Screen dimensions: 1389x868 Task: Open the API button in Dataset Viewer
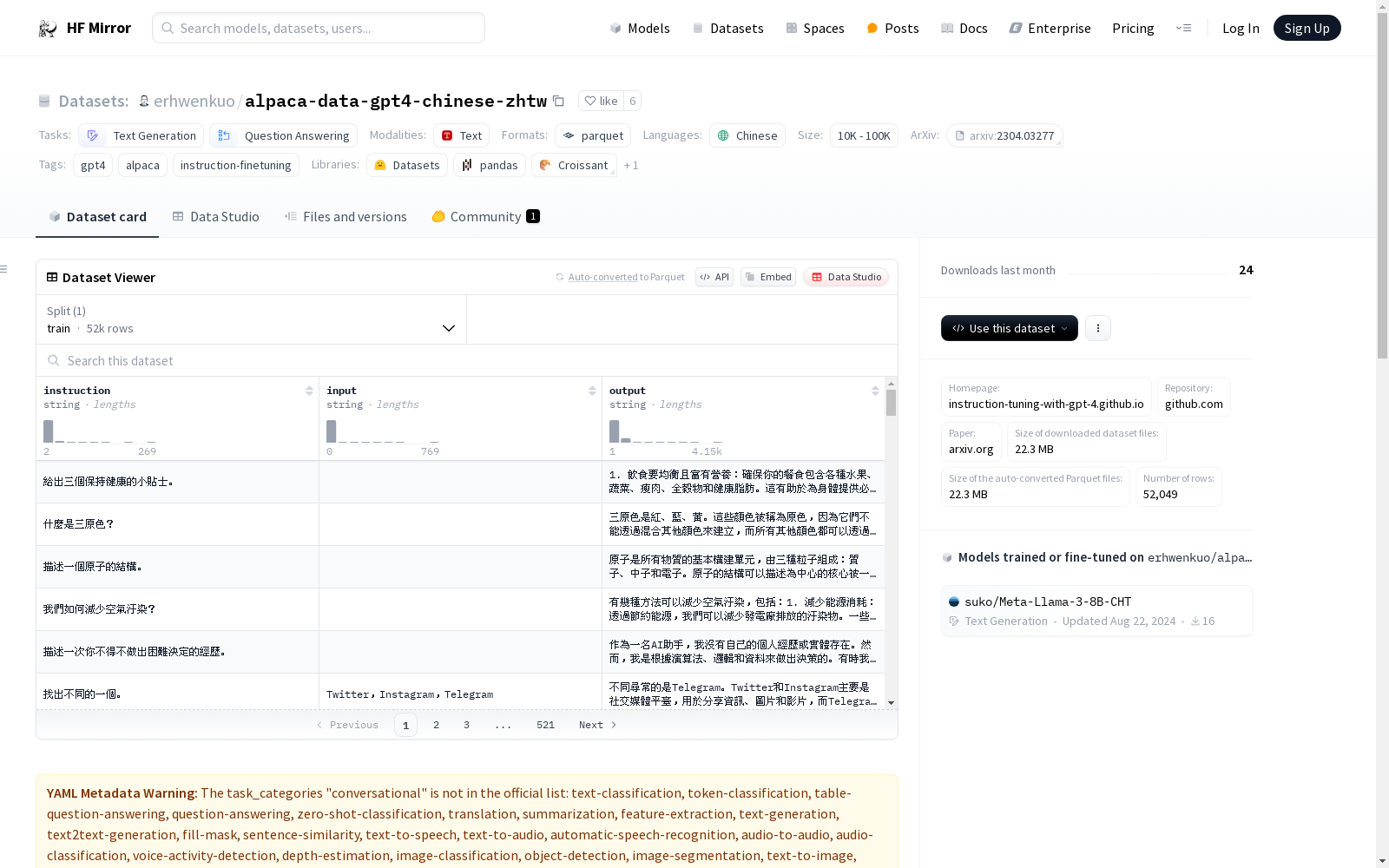pyautogui.click(x=714, y=277)
